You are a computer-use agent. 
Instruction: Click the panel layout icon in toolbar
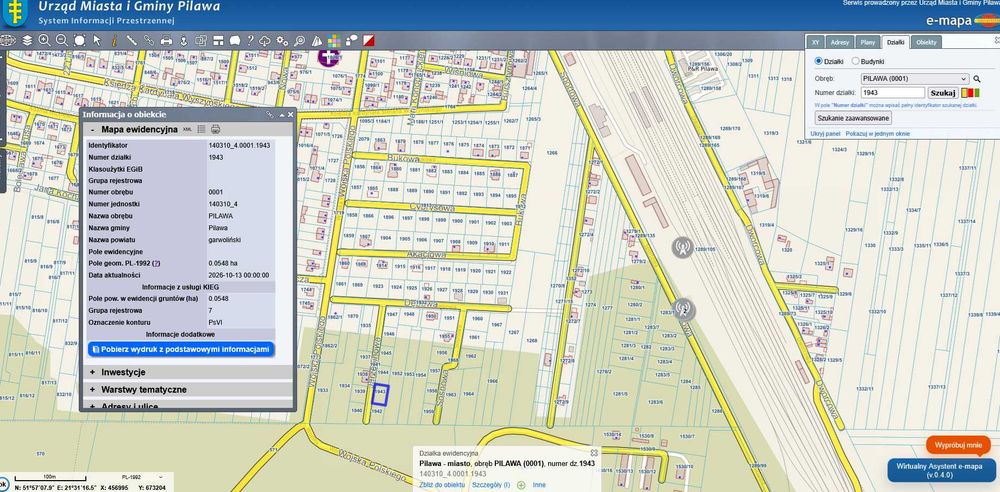tap(218, 40)
